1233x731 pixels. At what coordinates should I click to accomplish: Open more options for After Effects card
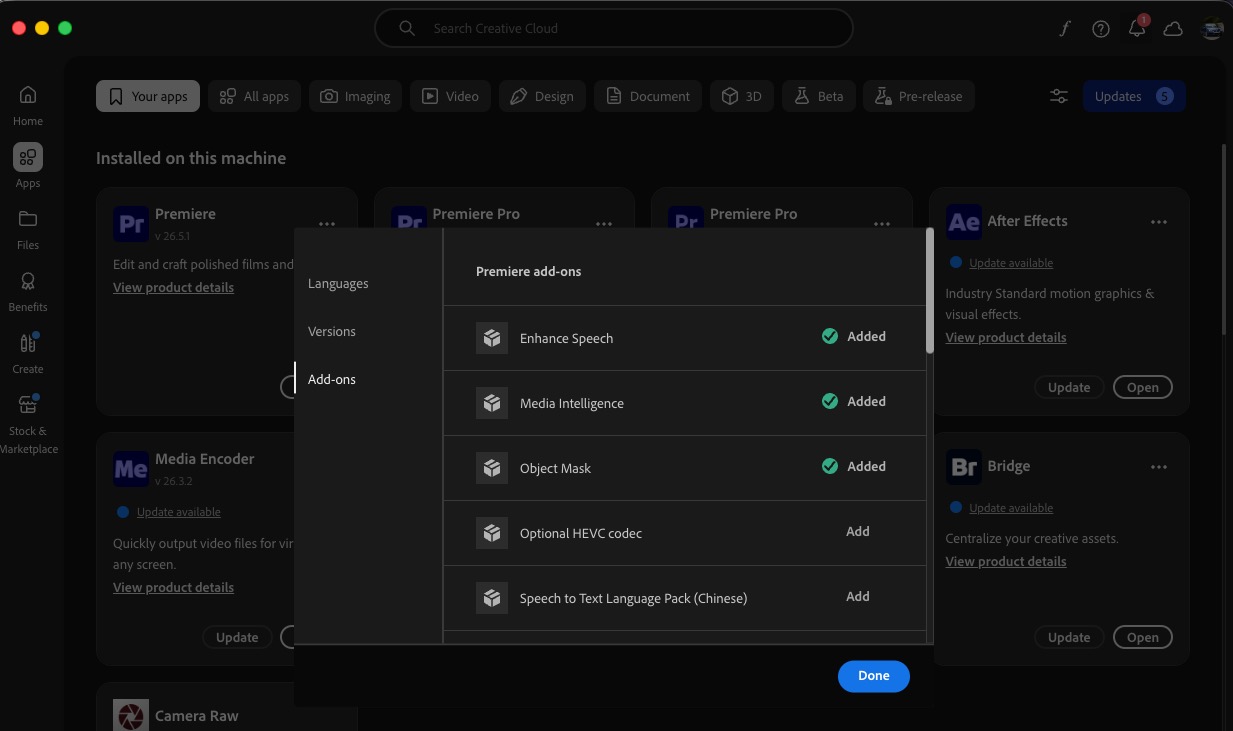pyautogui.click(x=1159, y=222)
